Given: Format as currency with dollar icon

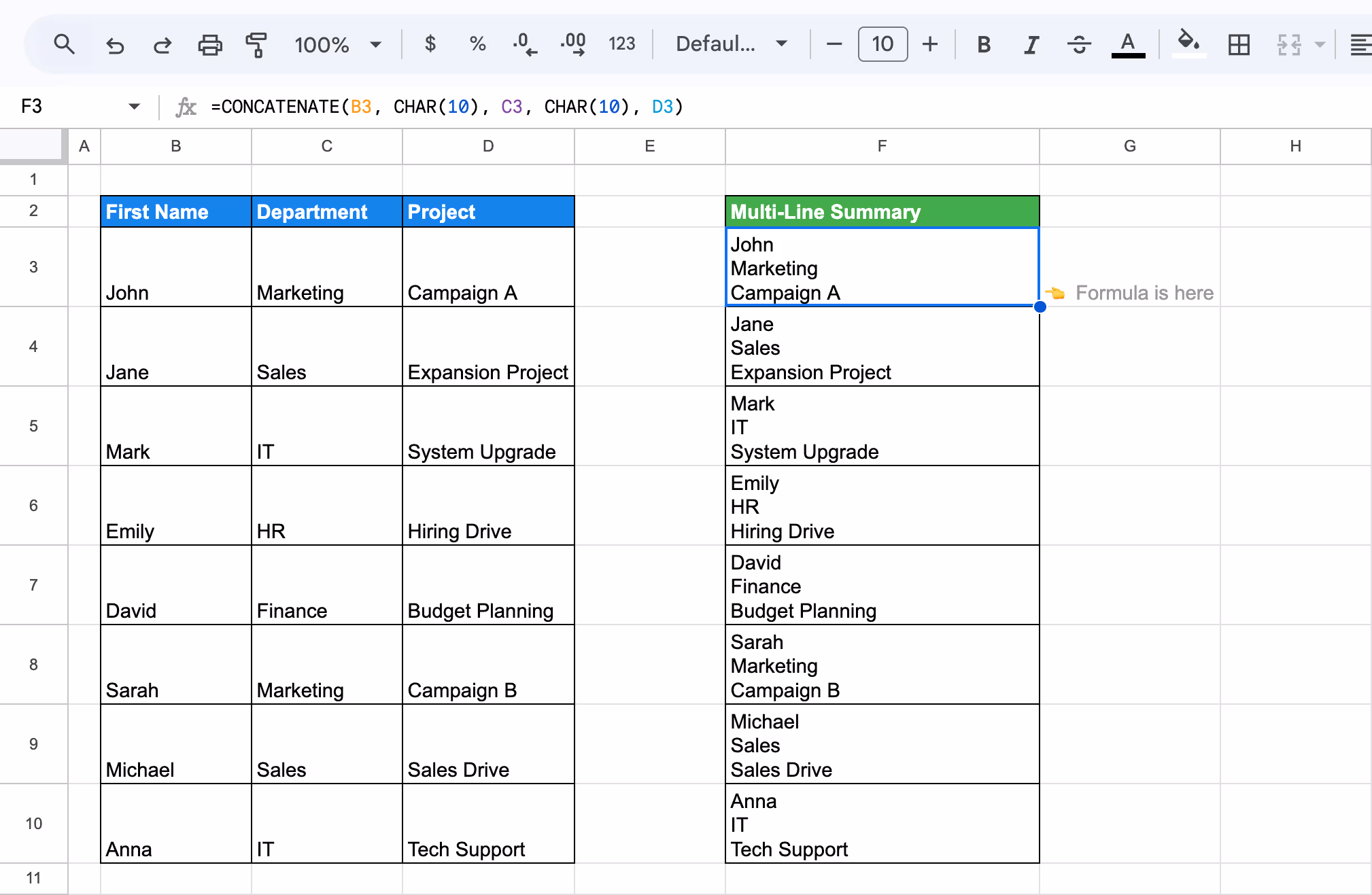Looking at the screenshot, I should point(430,44).
